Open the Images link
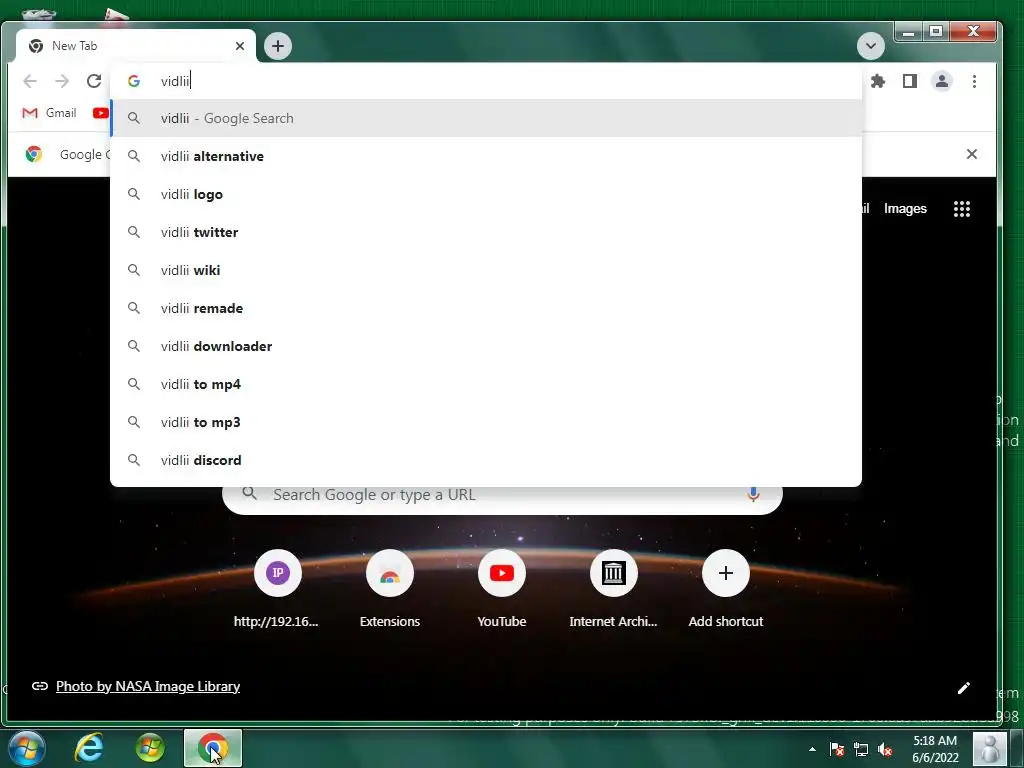 tap(905, 209)
